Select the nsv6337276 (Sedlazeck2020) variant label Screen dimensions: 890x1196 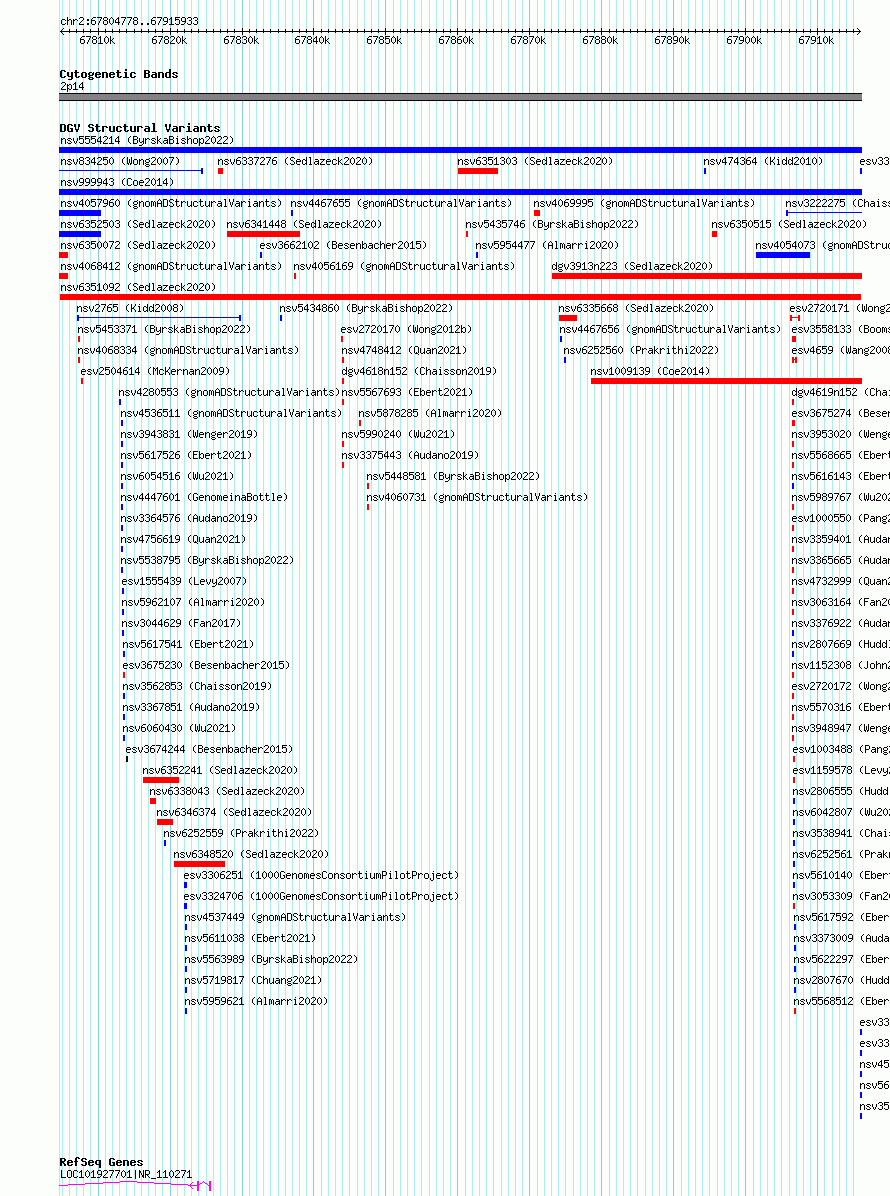[295, 161]
